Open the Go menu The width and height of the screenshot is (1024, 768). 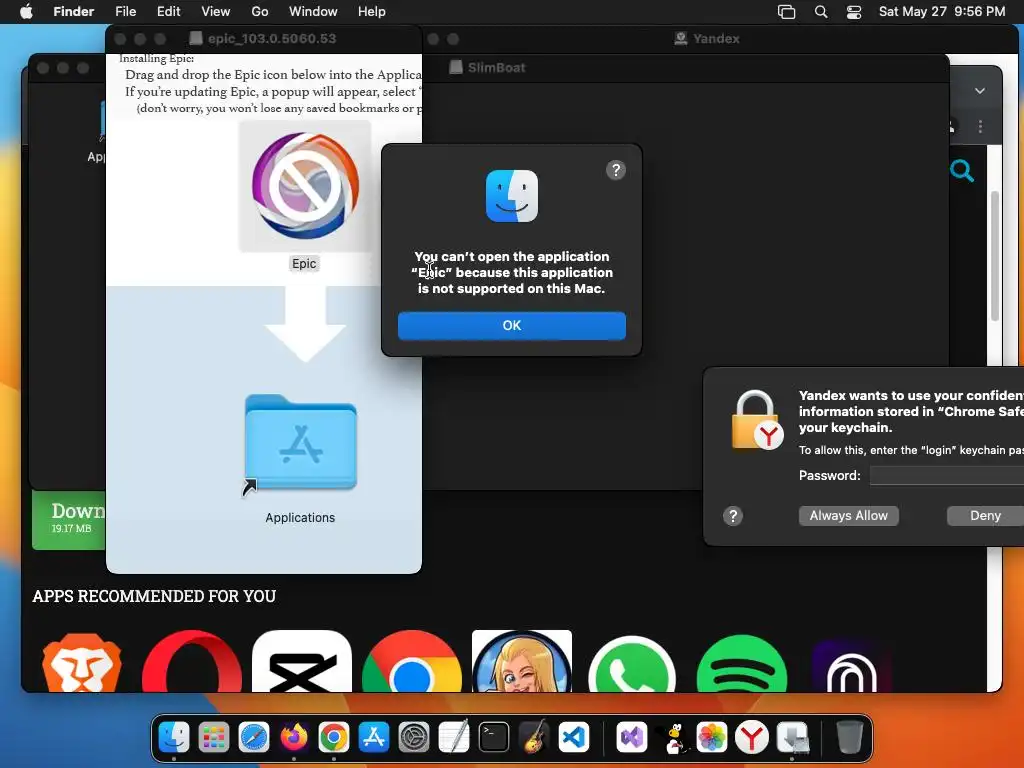[260, 12]
